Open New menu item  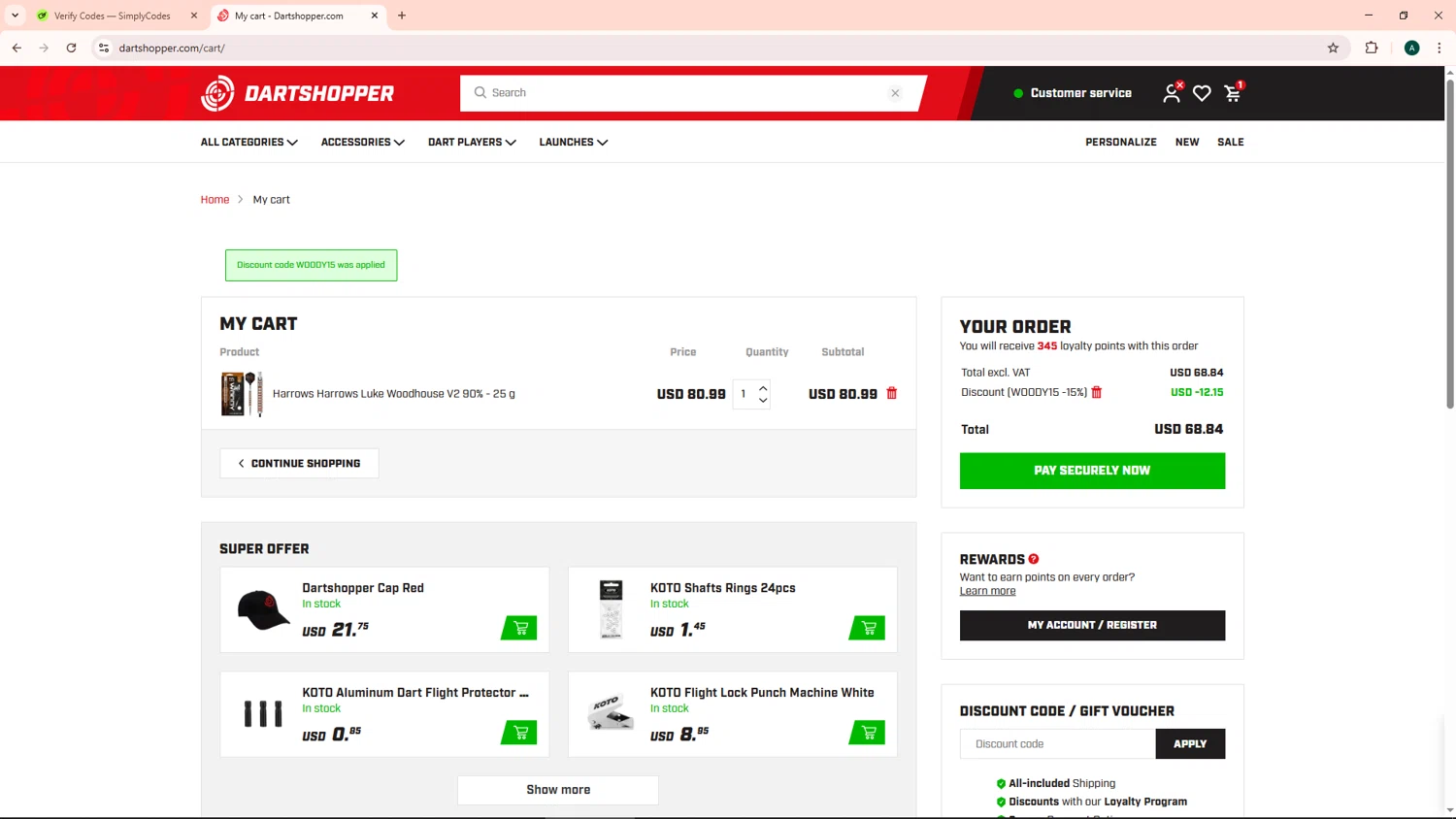pos(1187,142)
